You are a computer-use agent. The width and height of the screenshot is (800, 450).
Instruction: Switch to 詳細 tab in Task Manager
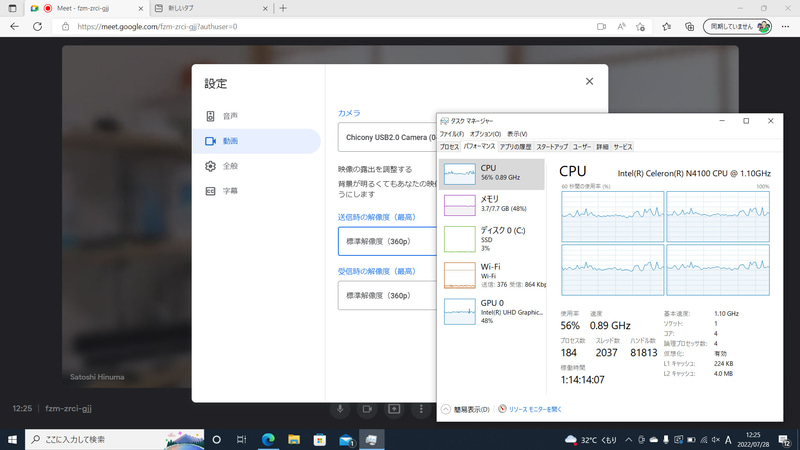[x=603, y=147]
